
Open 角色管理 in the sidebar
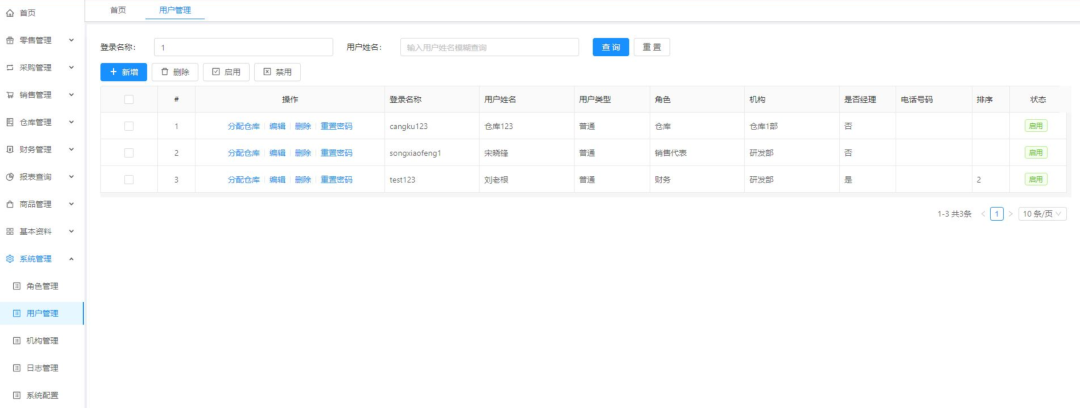(x=42, y=286)
